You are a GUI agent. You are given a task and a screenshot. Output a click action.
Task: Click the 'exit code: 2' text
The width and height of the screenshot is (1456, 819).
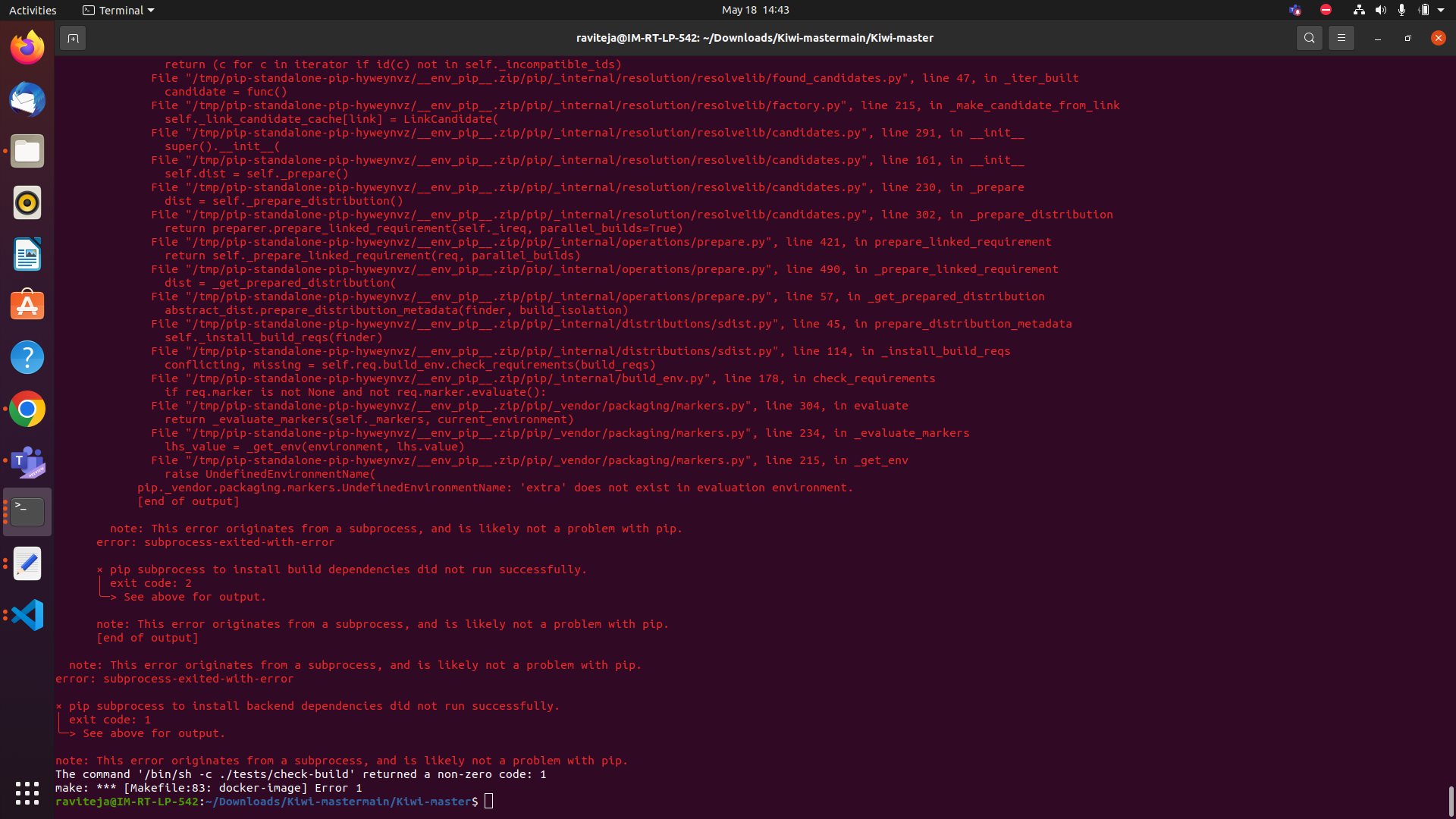pos(151,583)
